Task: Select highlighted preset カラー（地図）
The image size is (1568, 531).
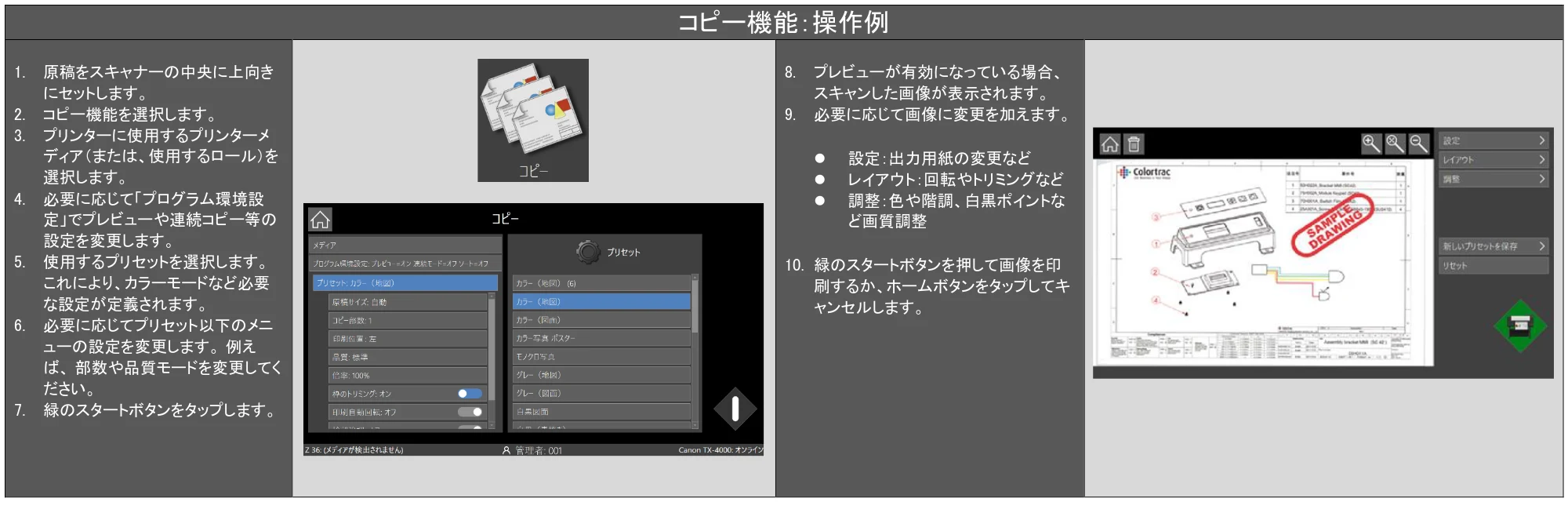Action: coord(601,301)
